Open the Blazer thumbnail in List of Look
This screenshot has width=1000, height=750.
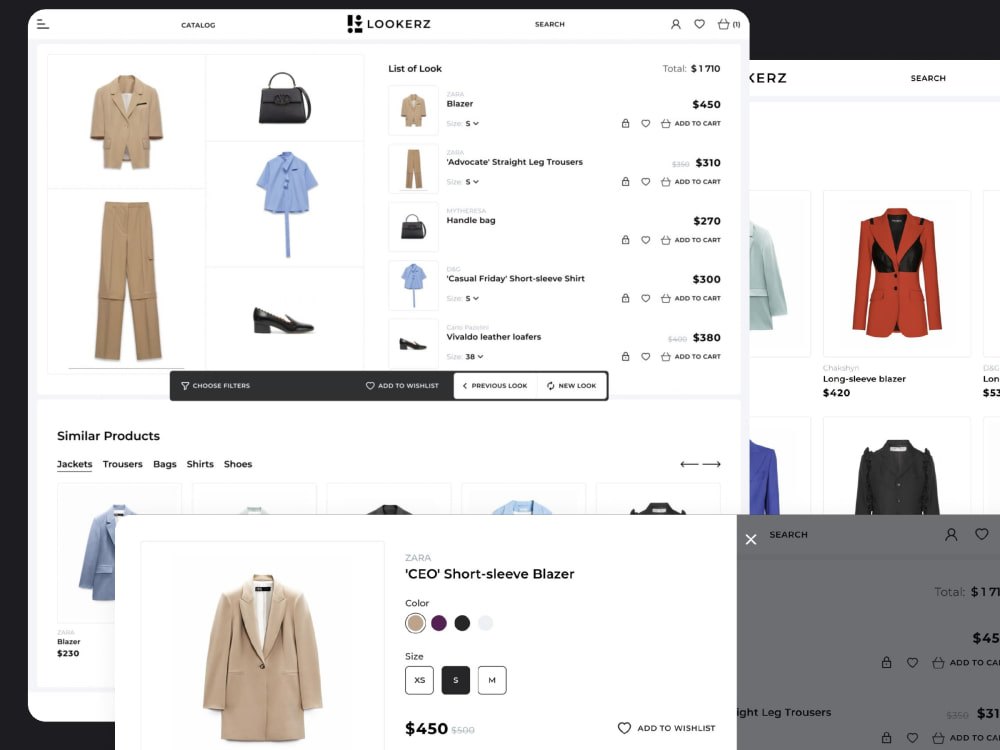[413, 110]
